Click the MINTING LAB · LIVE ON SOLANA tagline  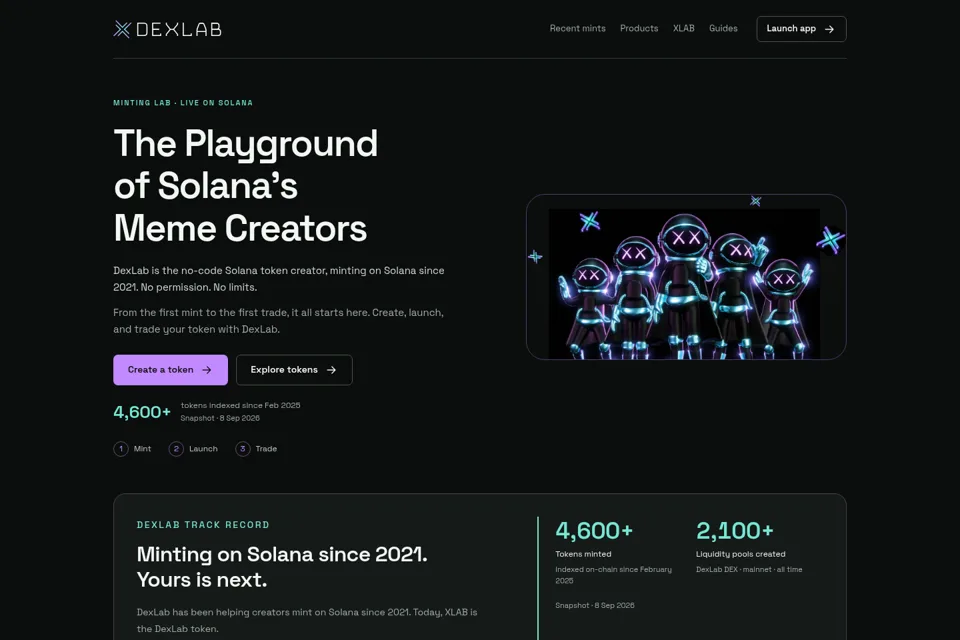[183, 103]
